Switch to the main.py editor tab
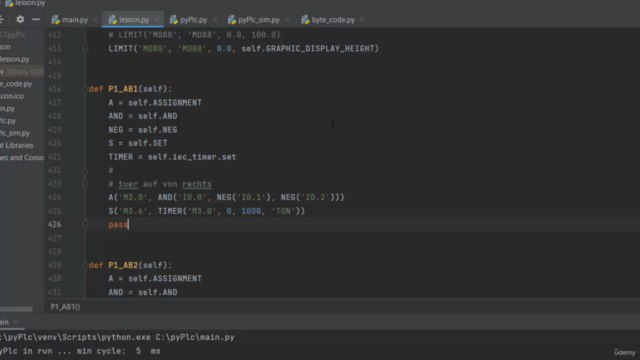Viewport: 640px width, 360px height. coord(75,20)
